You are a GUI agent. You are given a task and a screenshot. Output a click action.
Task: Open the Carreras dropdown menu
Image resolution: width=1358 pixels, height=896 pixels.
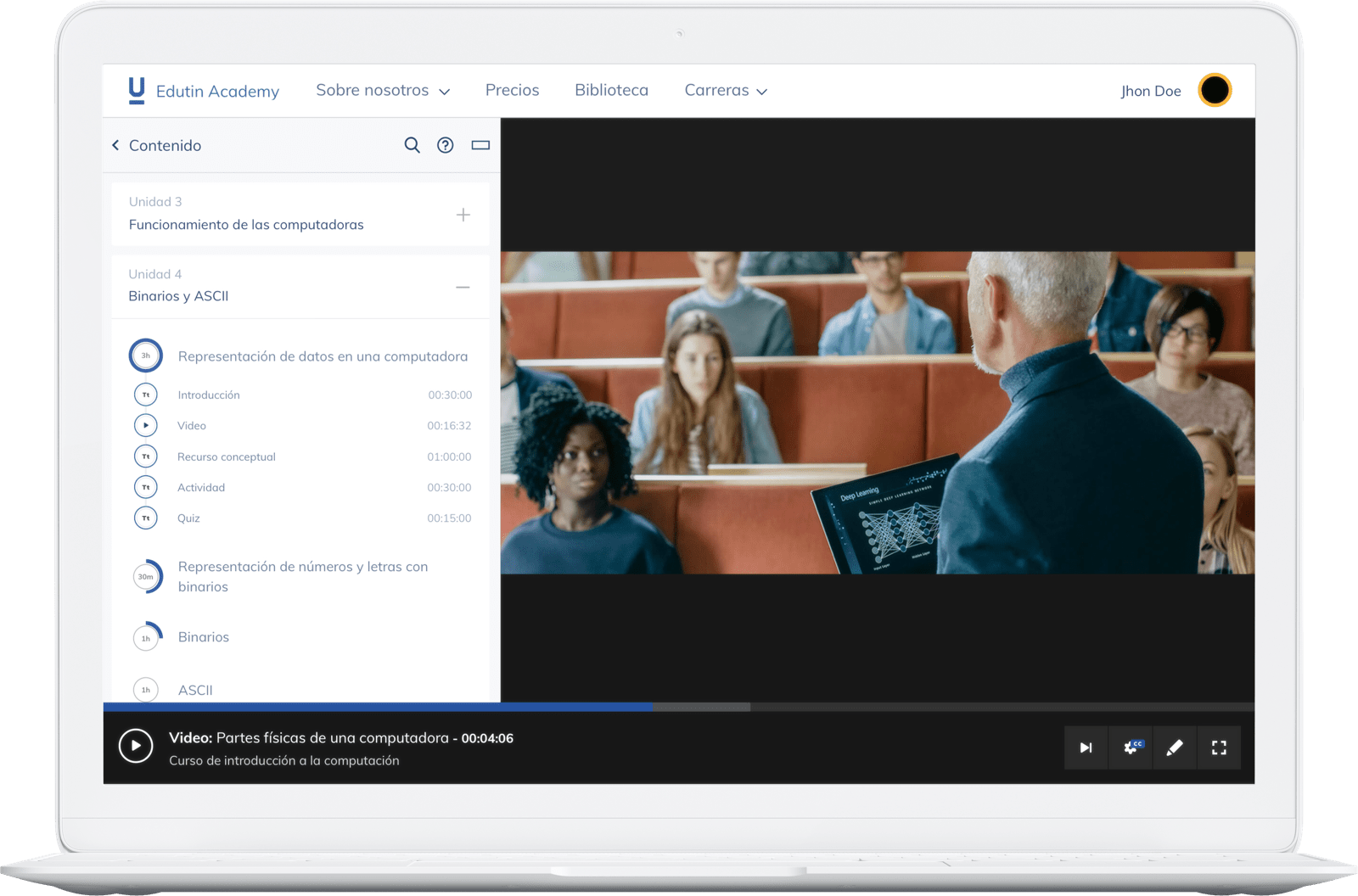(726, 90)
